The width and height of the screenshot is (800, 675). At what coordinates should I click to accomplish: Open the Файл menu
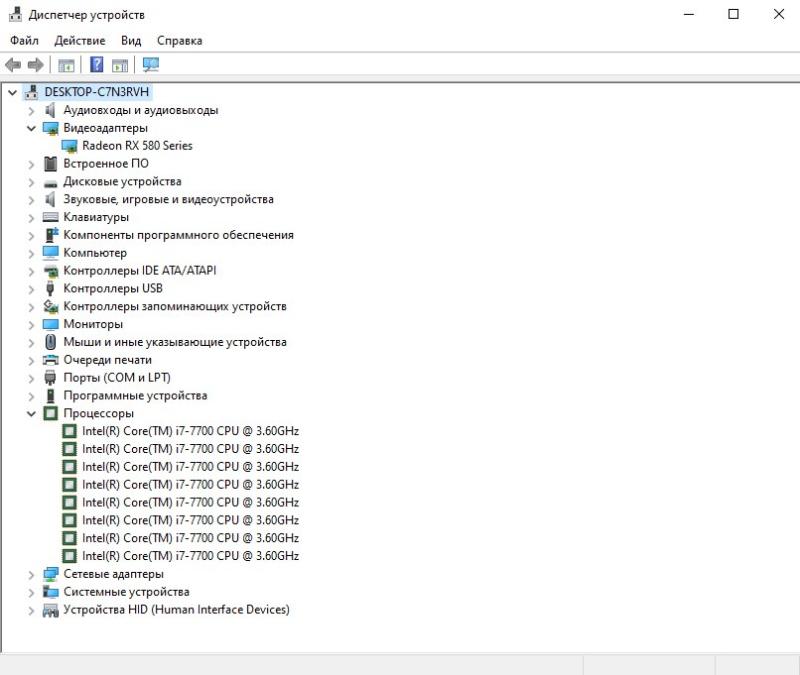24,40
